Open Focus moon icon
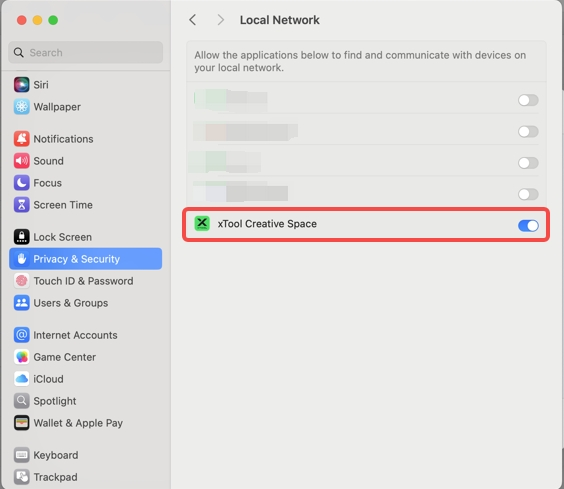This screenshot has height=489, width=564. point(22,182)
